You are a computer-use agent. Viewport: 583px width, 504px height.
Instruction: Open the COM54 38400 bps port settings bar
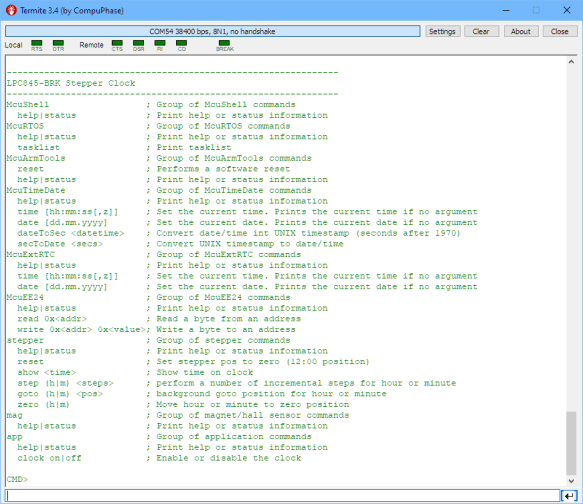[213, 31]
